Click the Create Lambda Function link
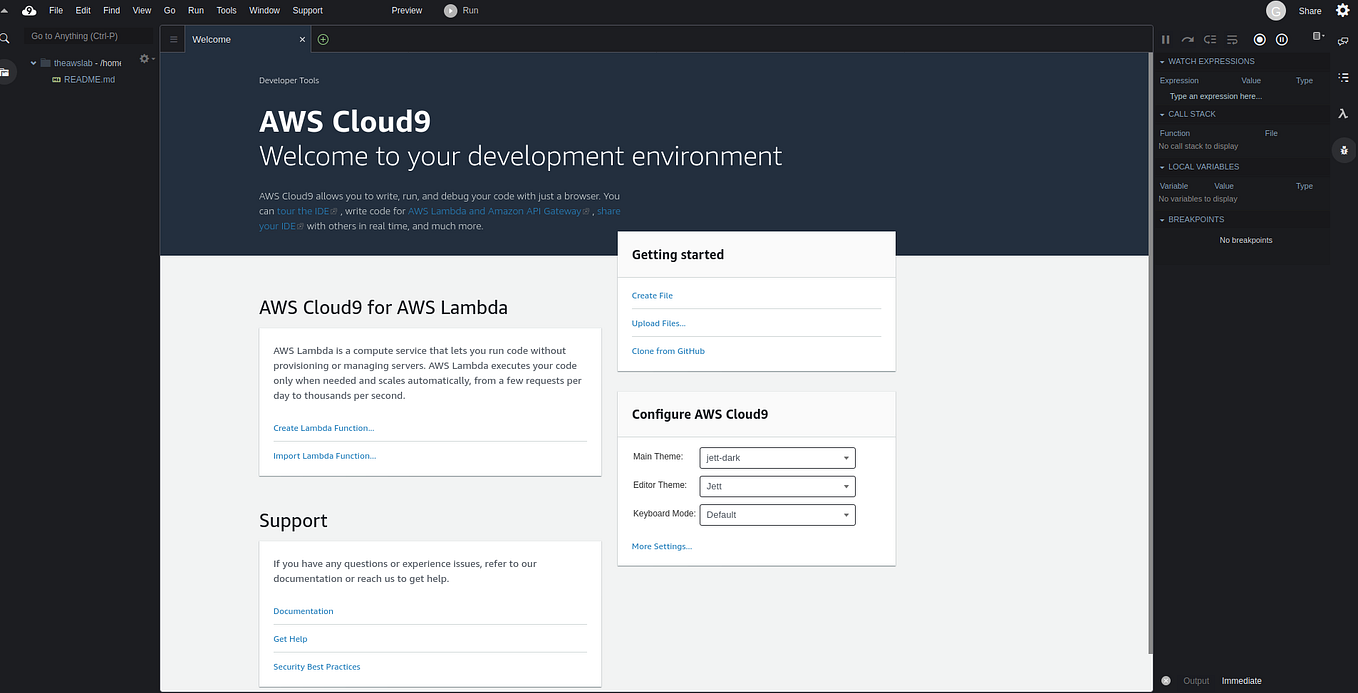1358x693 pixels. click(323, 427)
